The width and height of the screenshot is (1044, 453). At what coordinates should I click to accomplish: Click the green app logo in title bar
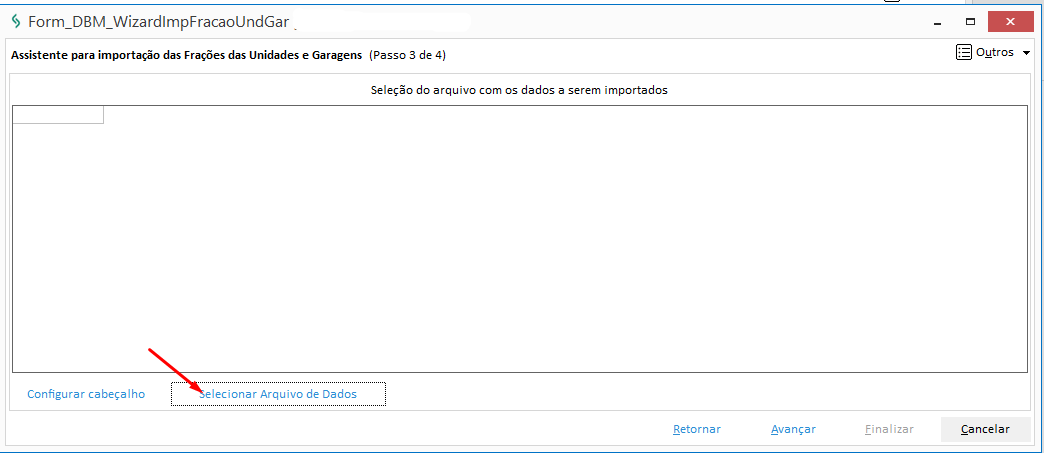[15, 21]
